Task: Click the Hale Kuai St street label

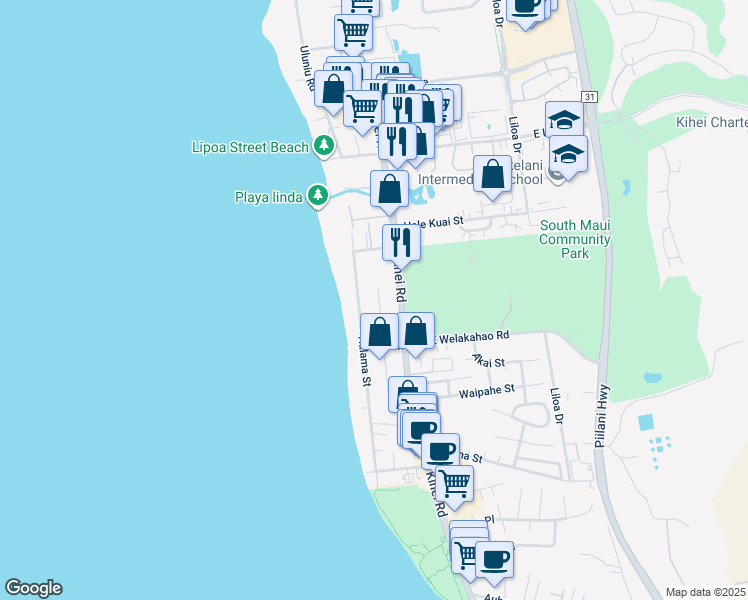Action: click(434, 222)
